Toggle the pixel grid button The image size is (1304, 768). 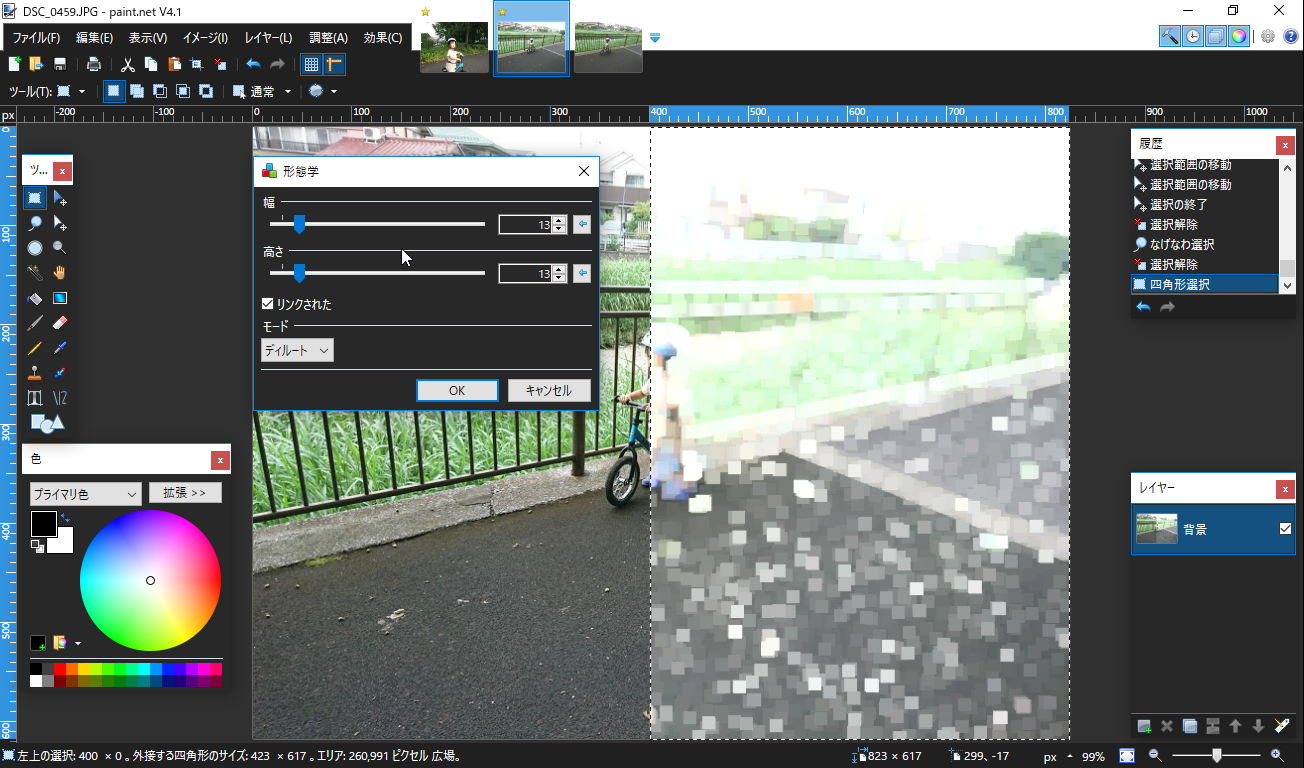[311, 64]
